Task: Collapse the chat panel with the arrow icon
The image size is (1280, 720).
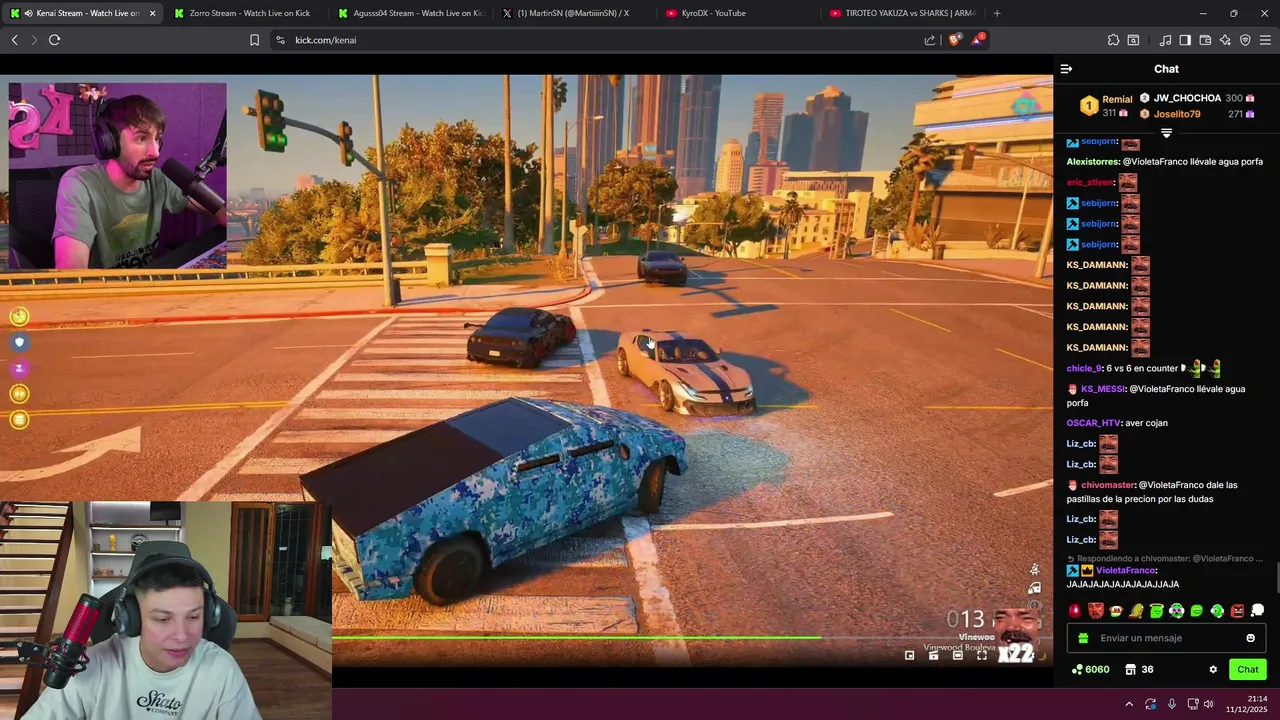Action: (x=1066, y=69)
